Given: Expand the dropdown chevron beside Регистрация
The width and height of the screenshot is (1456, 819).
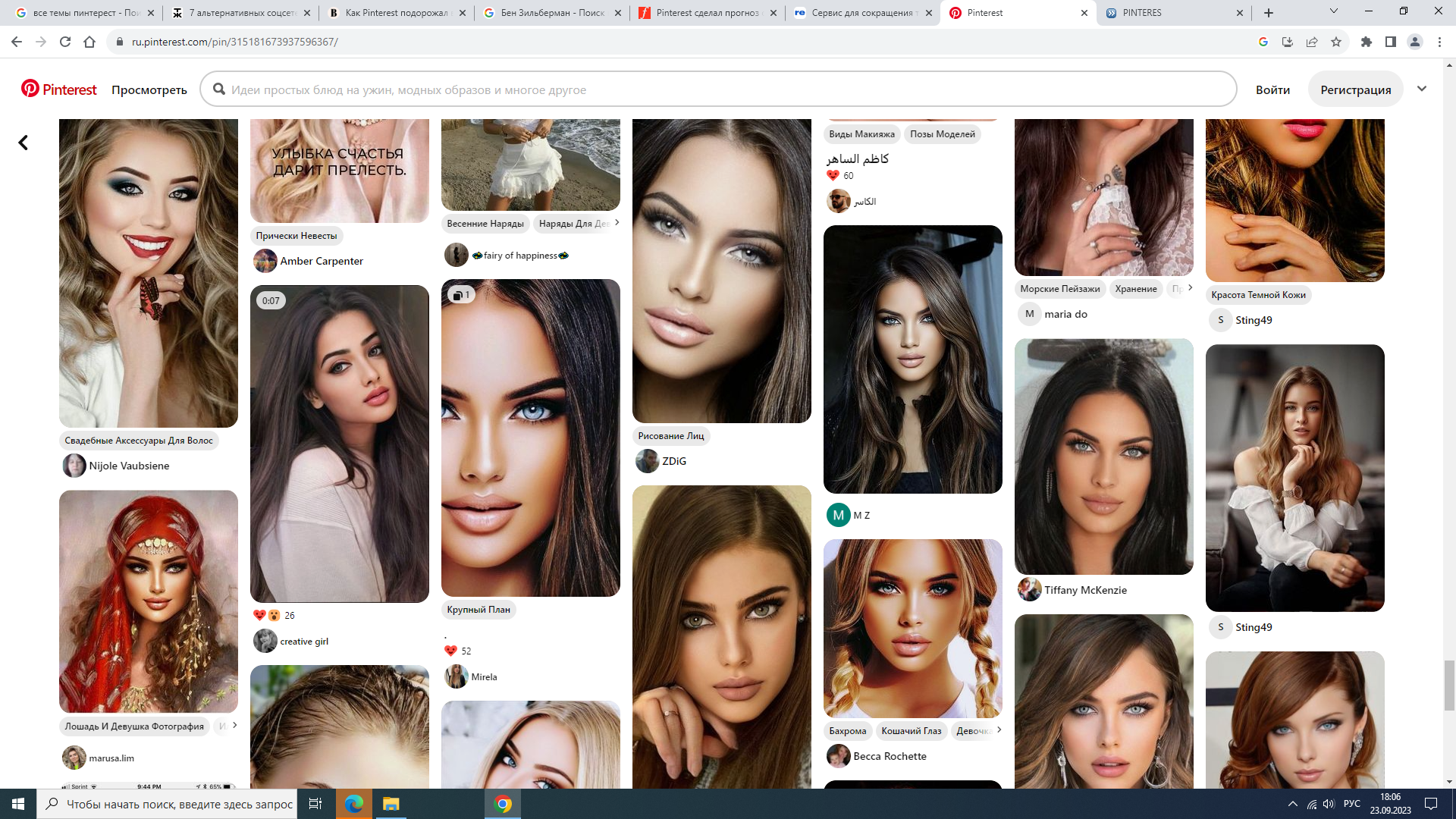Looking at the screenshot, I should pyautogui.click(x=1422, y=89).
